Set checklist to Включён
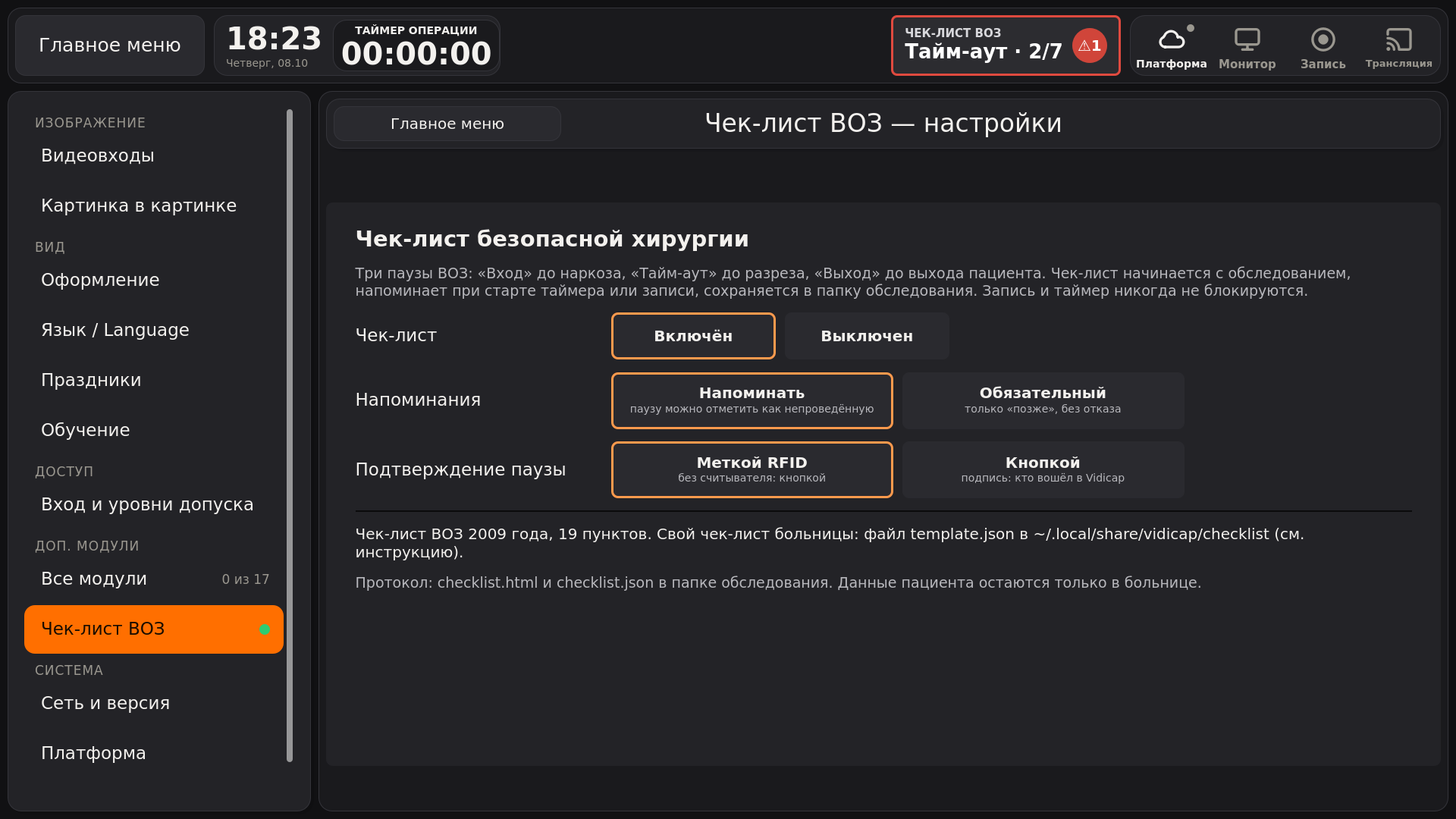Image resolution: width=1456 pixels, height=819 pixels. point(693,336)
